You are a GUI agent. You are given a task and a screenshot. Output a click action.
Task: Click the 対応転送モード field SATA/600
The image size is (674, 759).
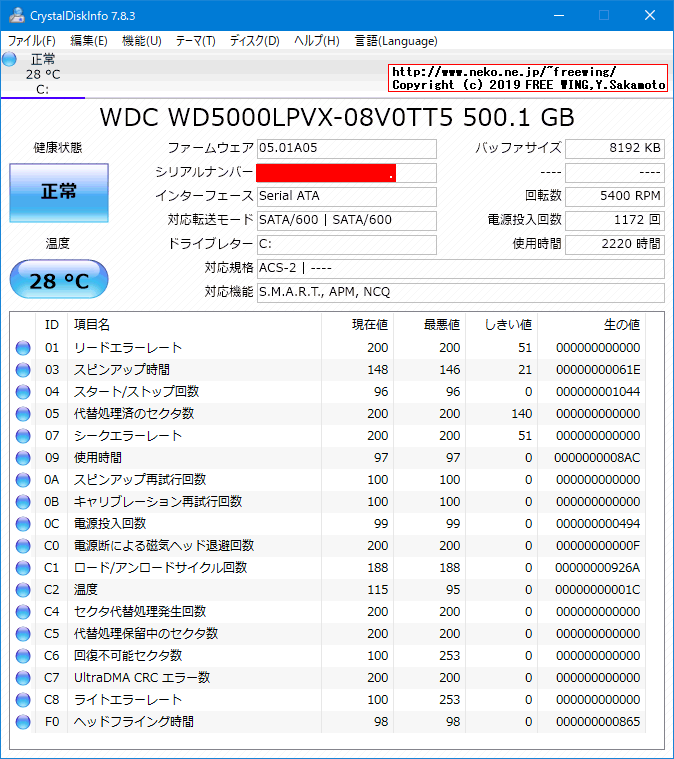pos(347,220)
